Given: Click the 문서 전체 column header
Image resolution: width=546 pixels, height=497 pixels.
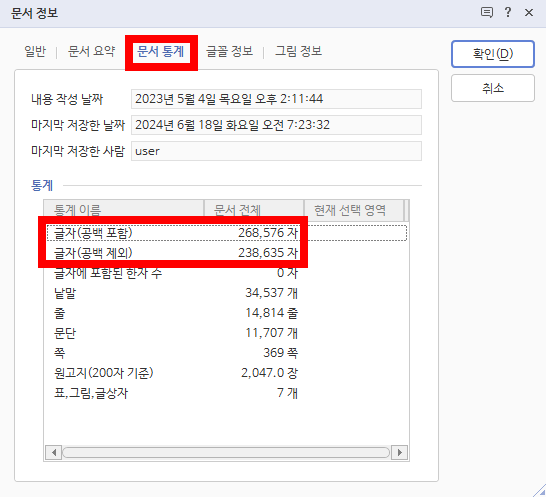Looking at the screenshot, I should tap(254, 210).
